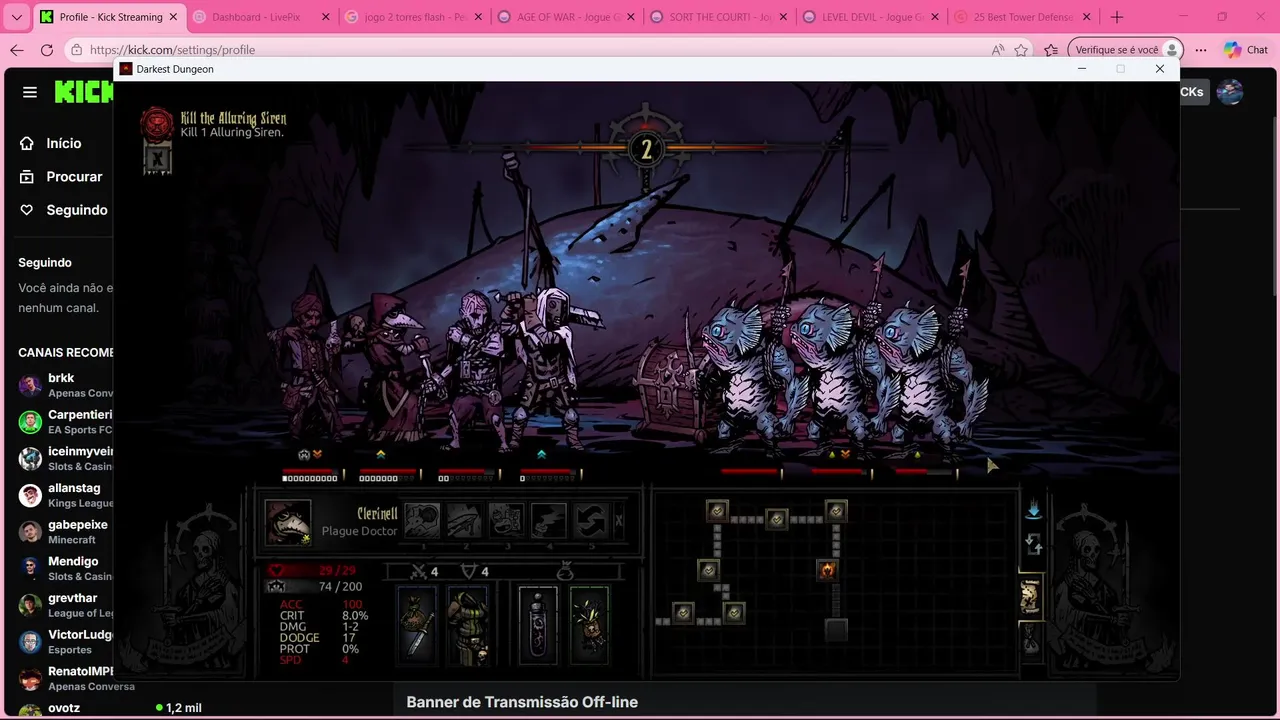This screenshot has height=720, width=1280.
Task: Select Plague Doctor combat skill slot 1
Action: [422, 521]
